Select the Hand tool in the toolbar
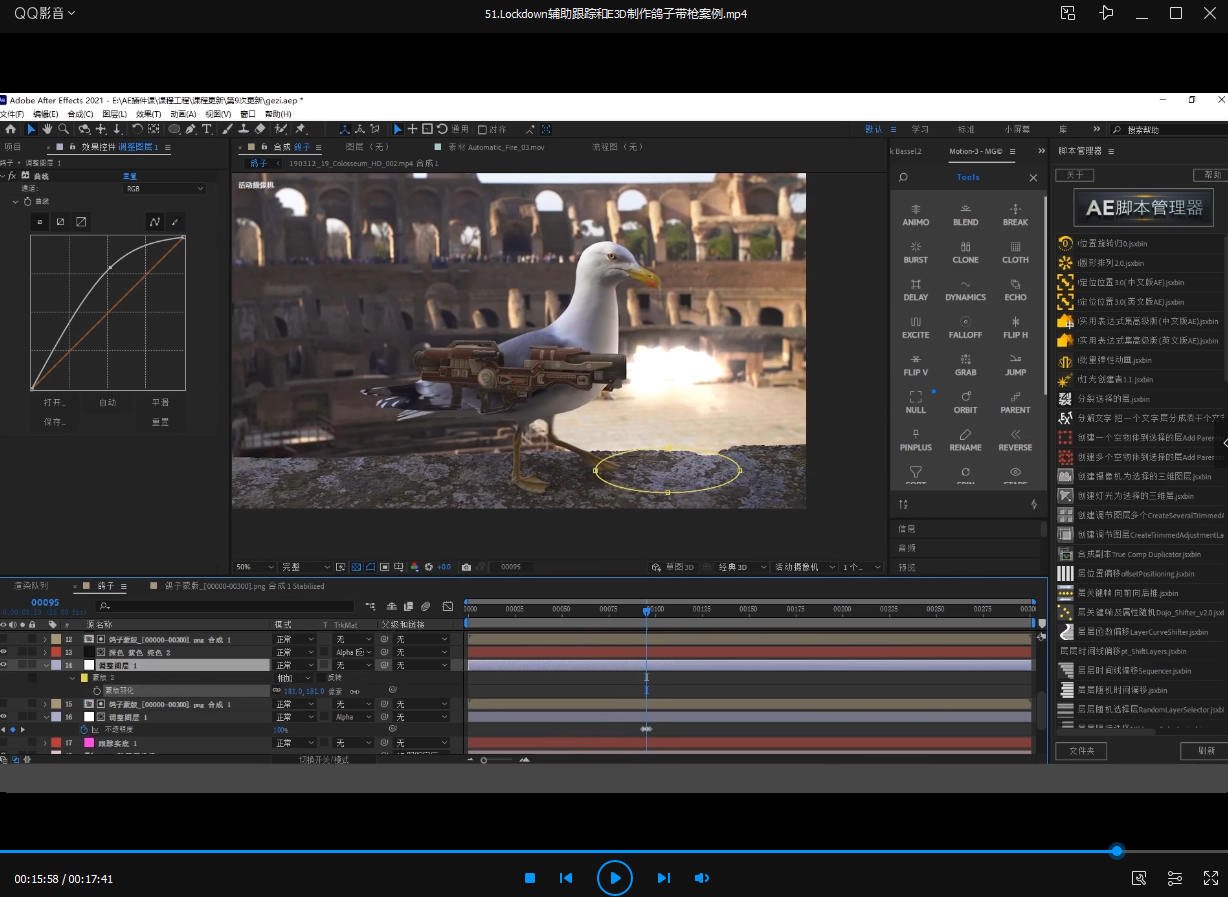Image resolution: width=1228 pixels, height=897 pixels. click(47, 129)
